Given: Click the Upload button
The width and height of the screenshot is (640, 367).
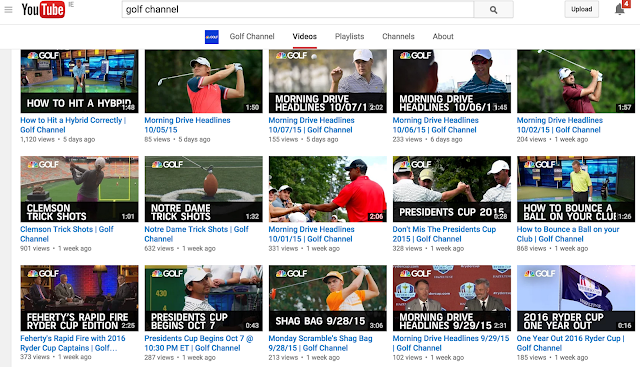Looking at the screenshot, I should (x=582, y=9).
